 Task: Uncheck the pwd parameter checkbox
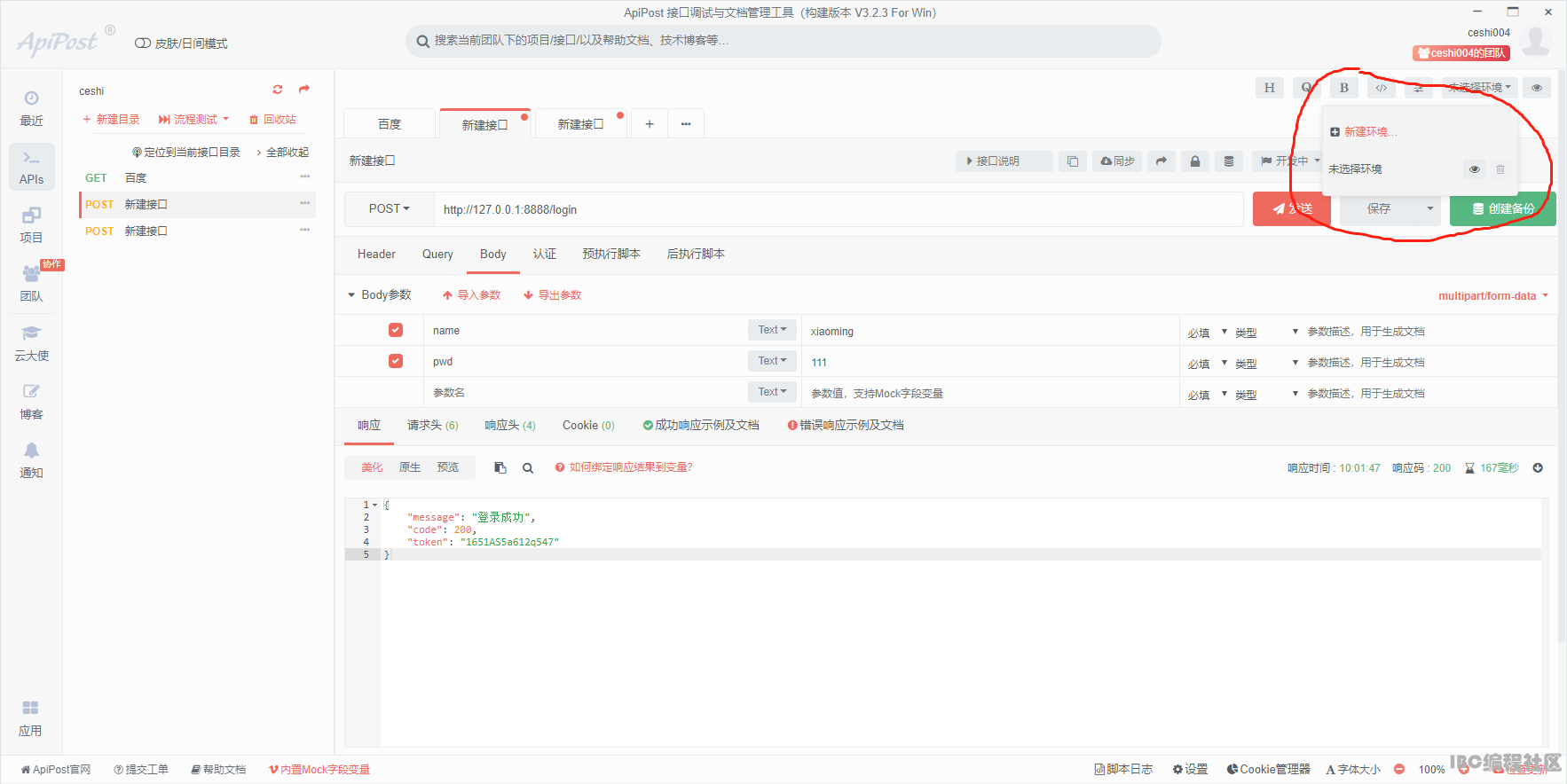click(396, 361)
